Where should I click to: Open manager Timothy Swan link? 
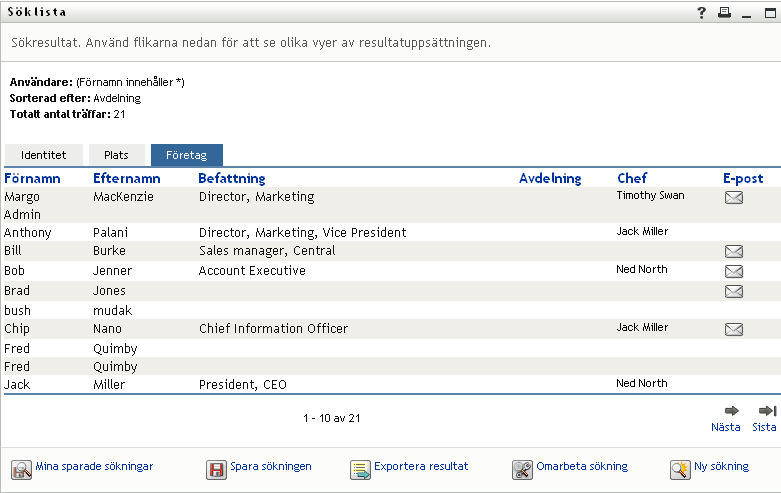[x=650, y=195]
